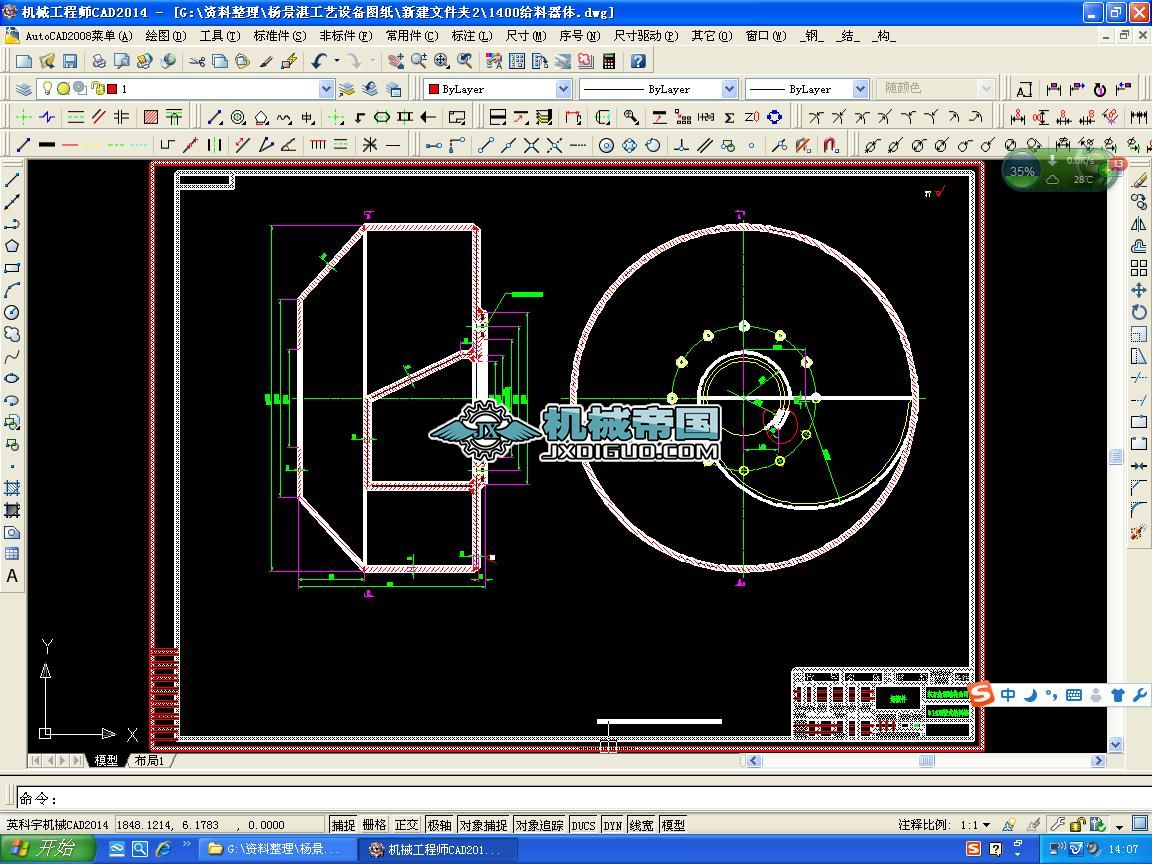1152x864 pixels.
Task: Click the Print icon in standard toolbar
Action: point(99,61)
